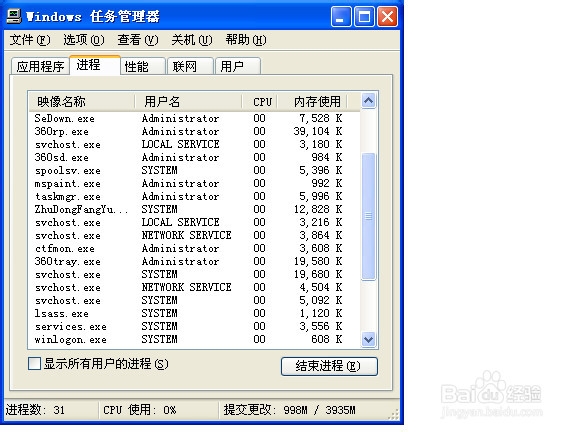
Task: Click the Task Manager title bar icon
Action: pyautogui.click(x=14, y=16)
